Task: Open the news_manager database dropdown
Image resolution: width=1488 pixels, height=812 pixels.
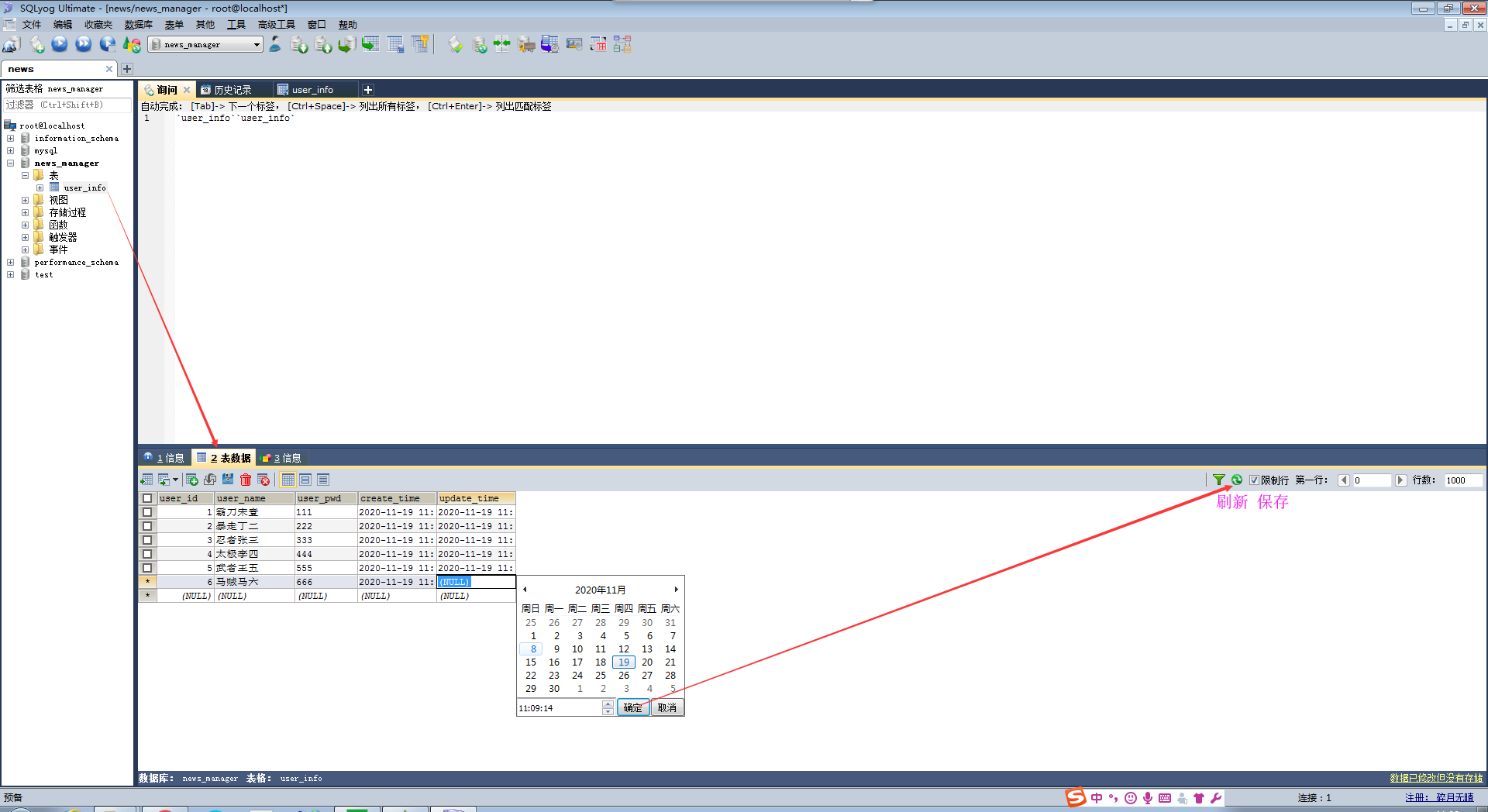Action: (258, 44)
